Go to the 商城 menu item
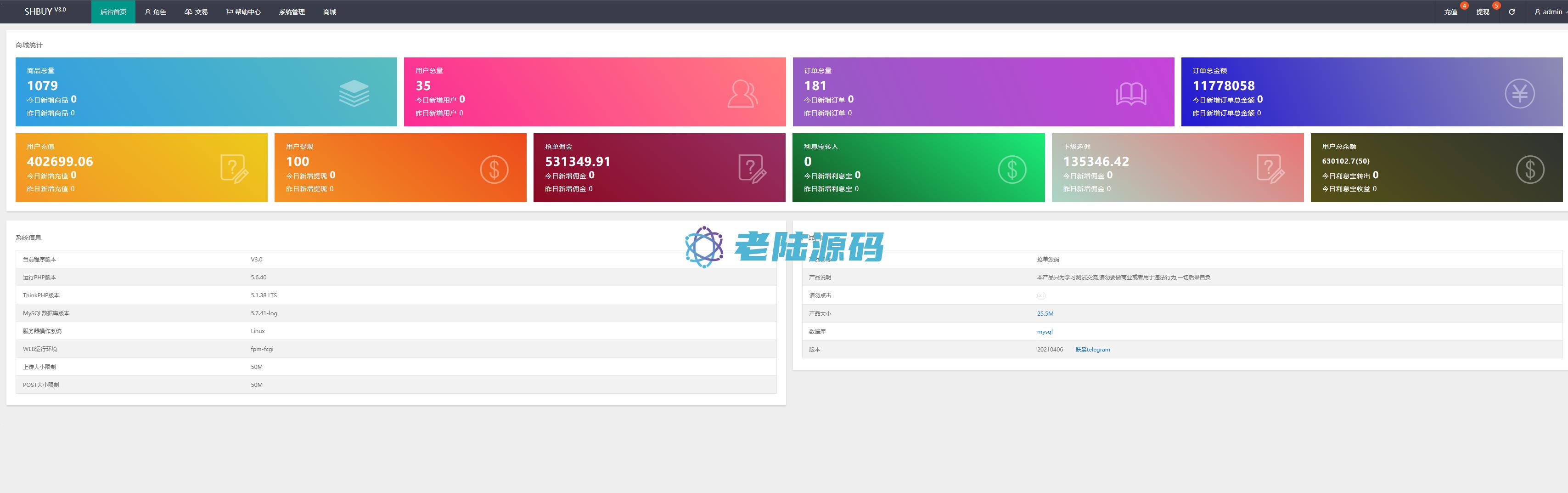The width and height of the screenshot is (1568, 493). (x=329, y=12)
